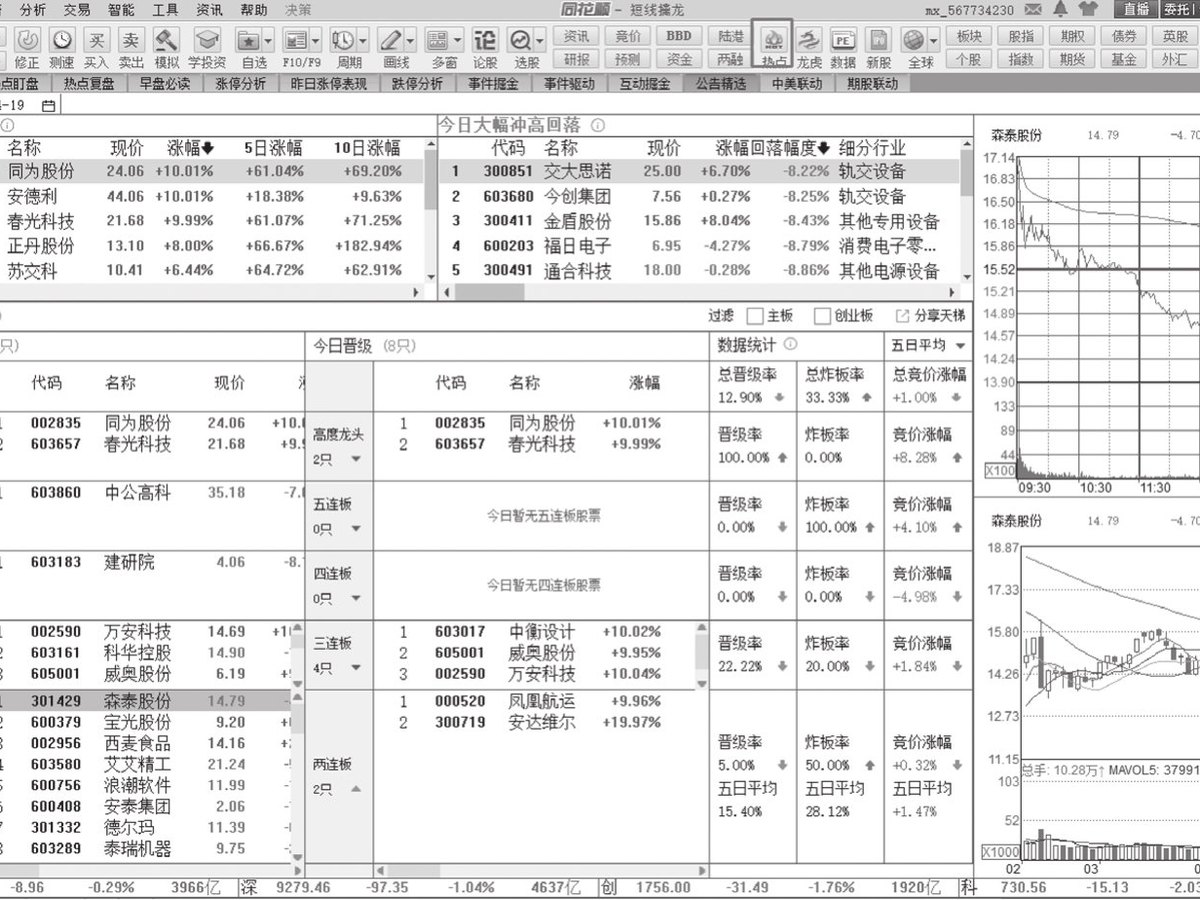Click the 竞价 auction button
Screen dimensions: 1200x900
(x=628, y=36)
